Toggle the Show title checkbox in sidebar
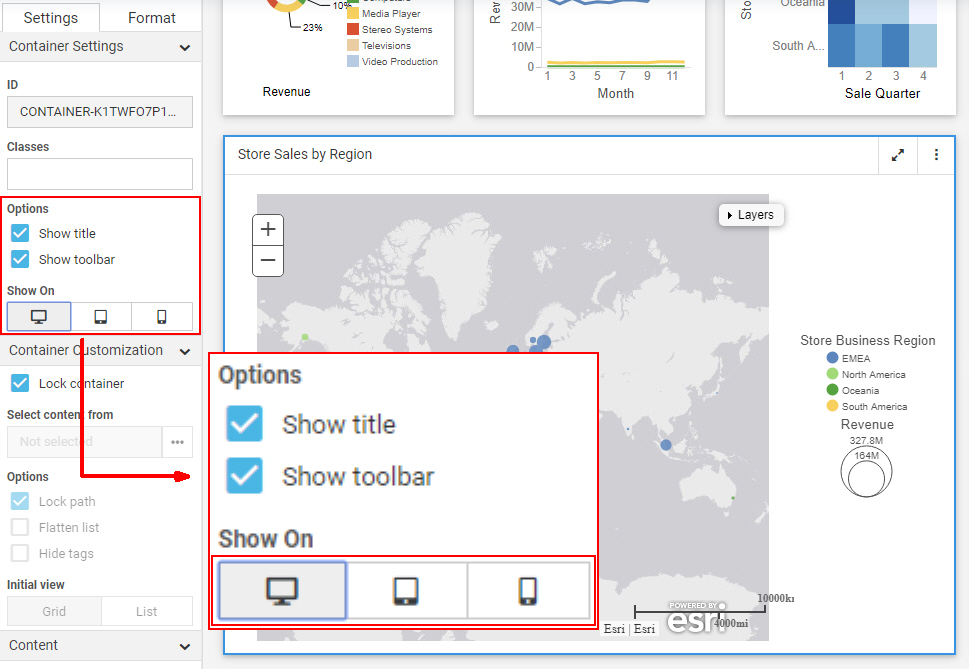This screenshot has height=669, width=969. pos(20,233)
